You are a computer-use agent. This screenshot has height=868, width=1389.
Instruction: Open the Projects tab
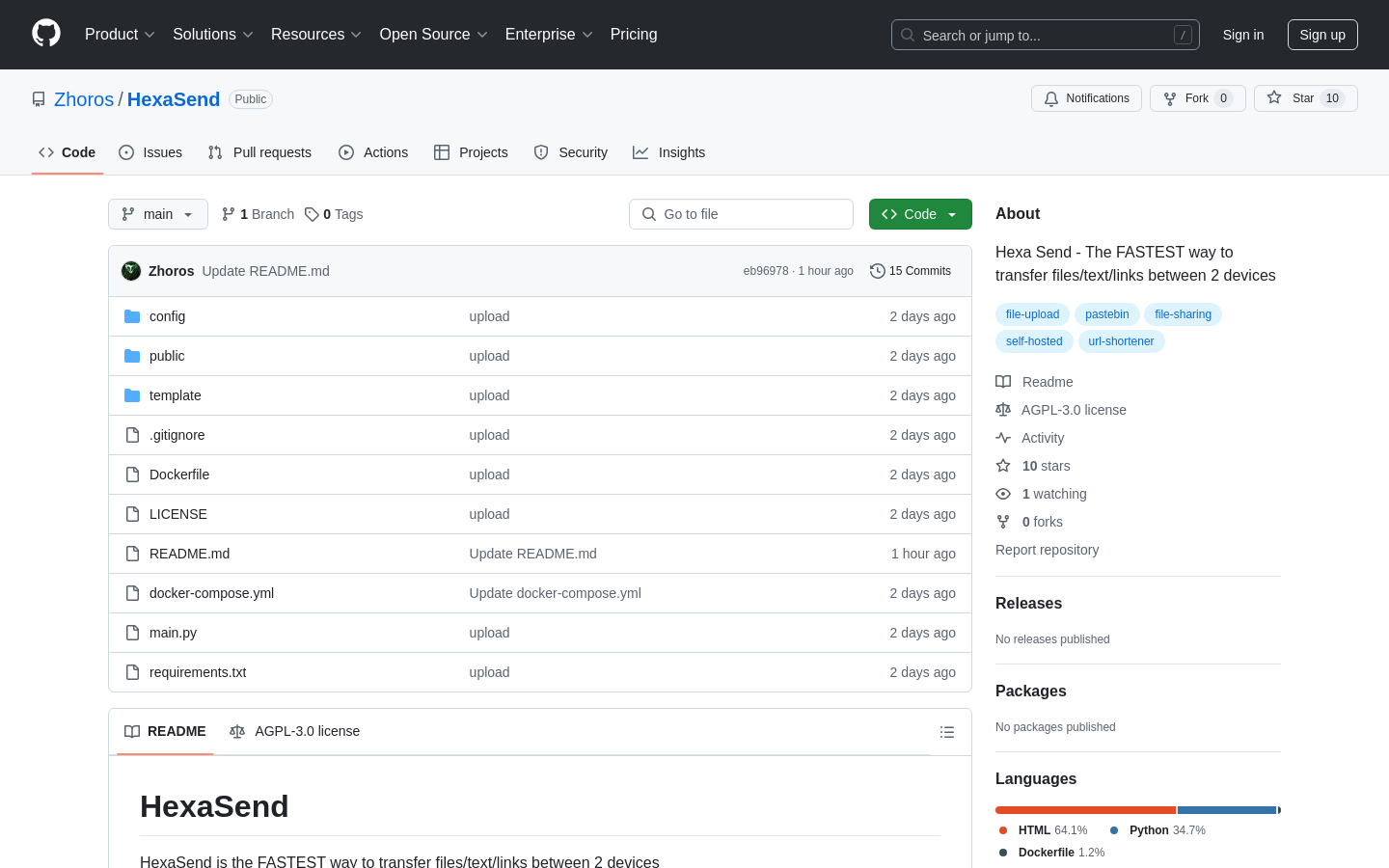pos(471,152)
